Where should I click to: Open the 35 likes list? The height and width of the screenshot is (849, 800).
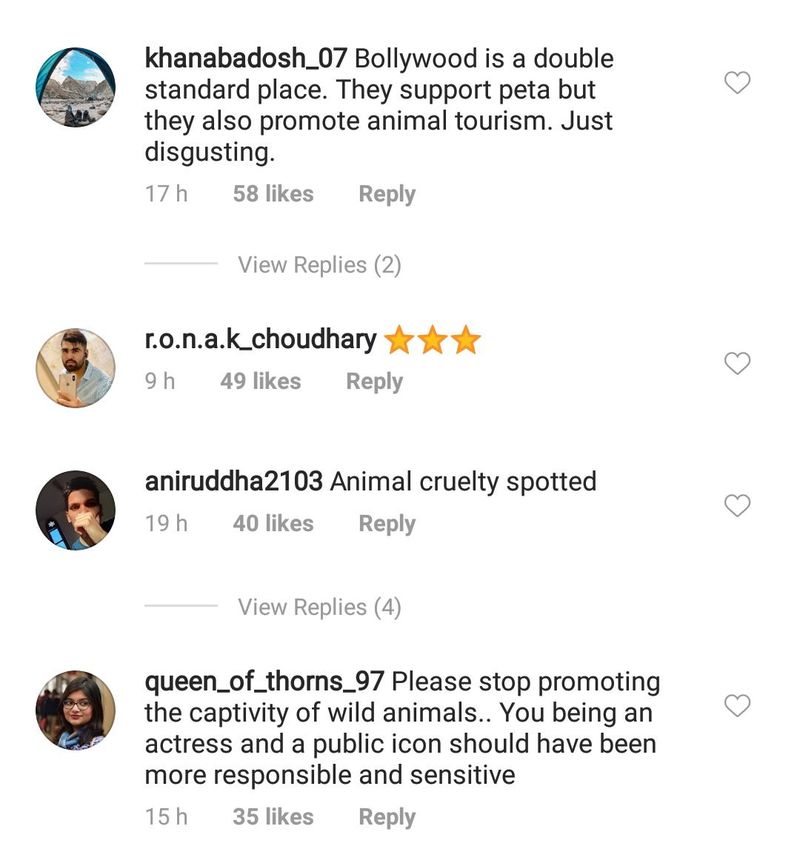pyautogui.click(x=273, y=817)
